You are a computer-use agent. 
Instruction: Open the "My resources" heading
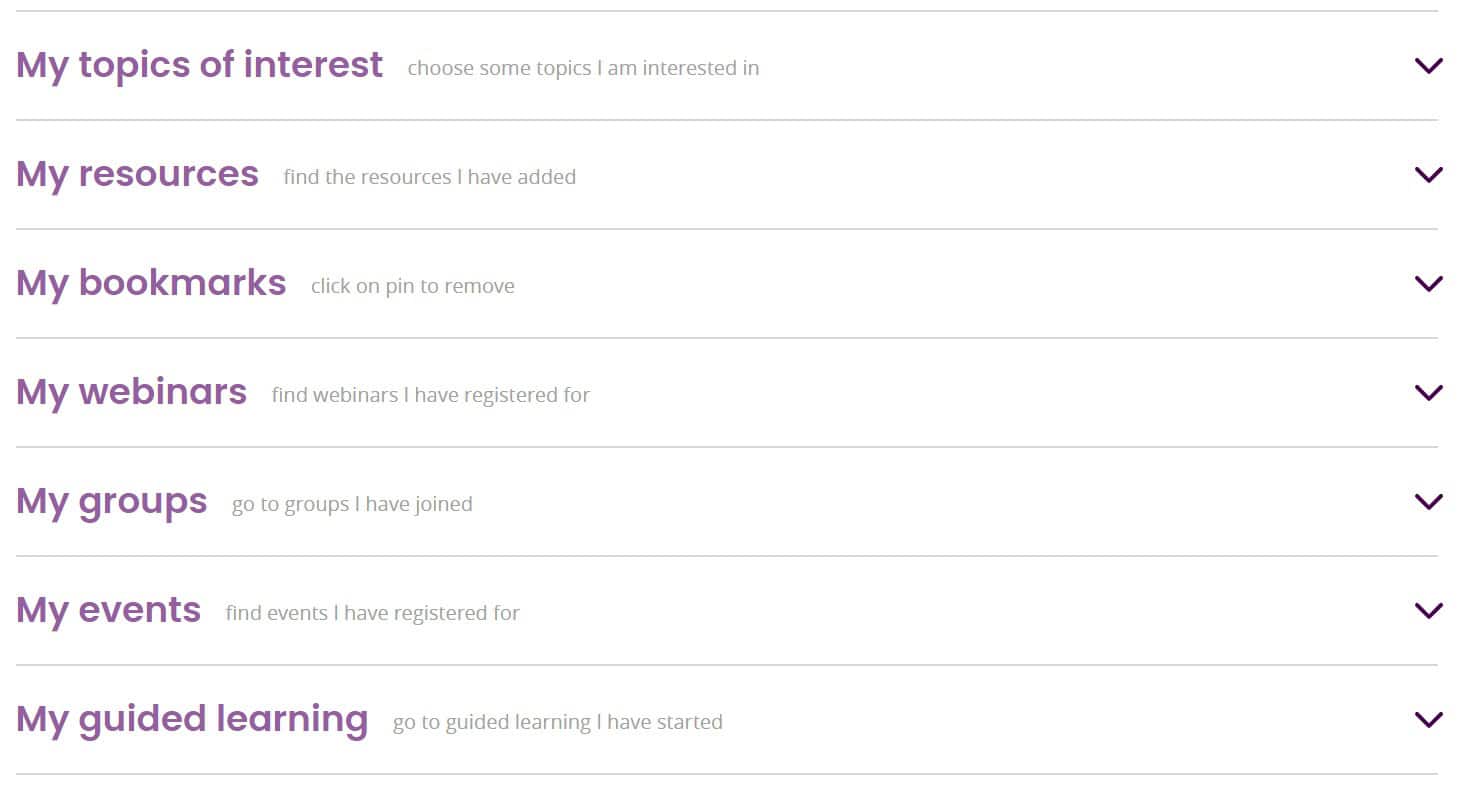(137, 174)
